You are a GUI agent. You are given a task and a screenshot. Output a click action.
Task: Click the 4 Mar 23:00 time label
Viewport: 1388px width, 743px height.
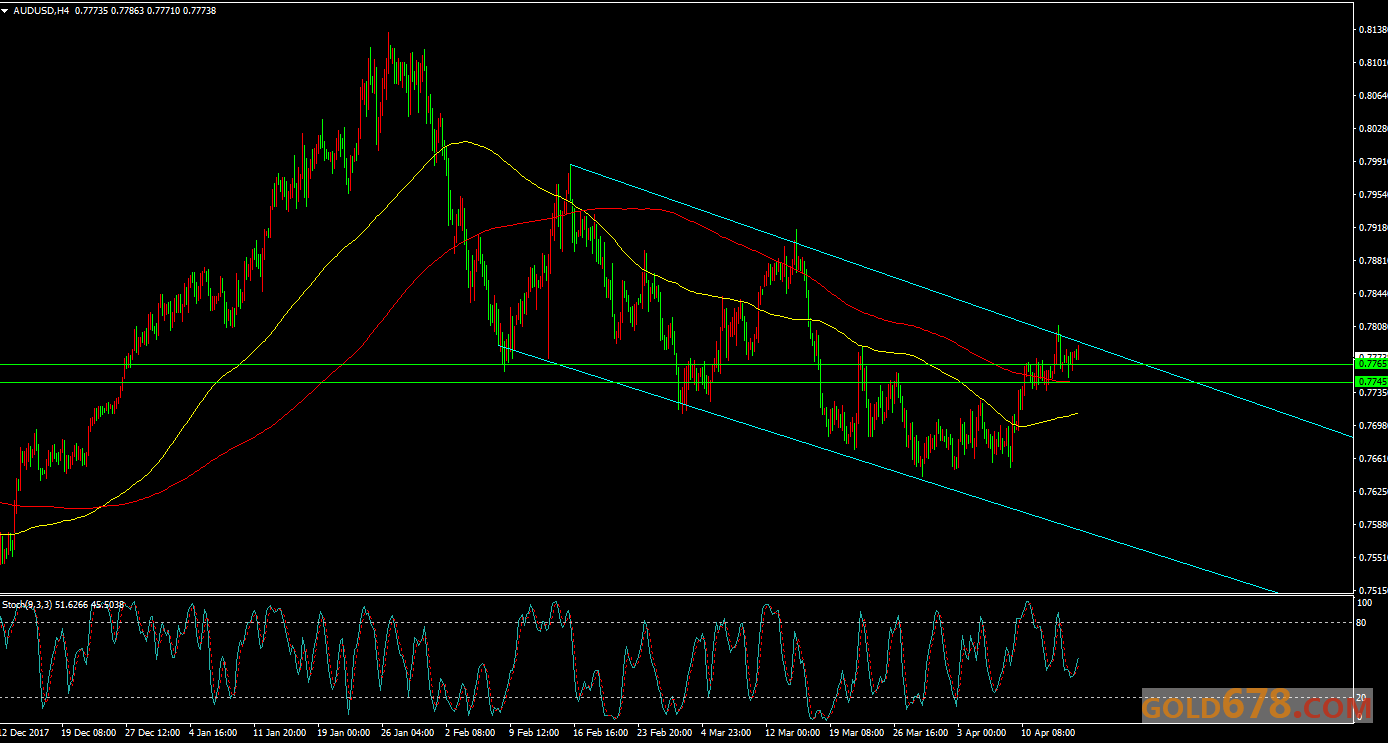click(726, 733)
